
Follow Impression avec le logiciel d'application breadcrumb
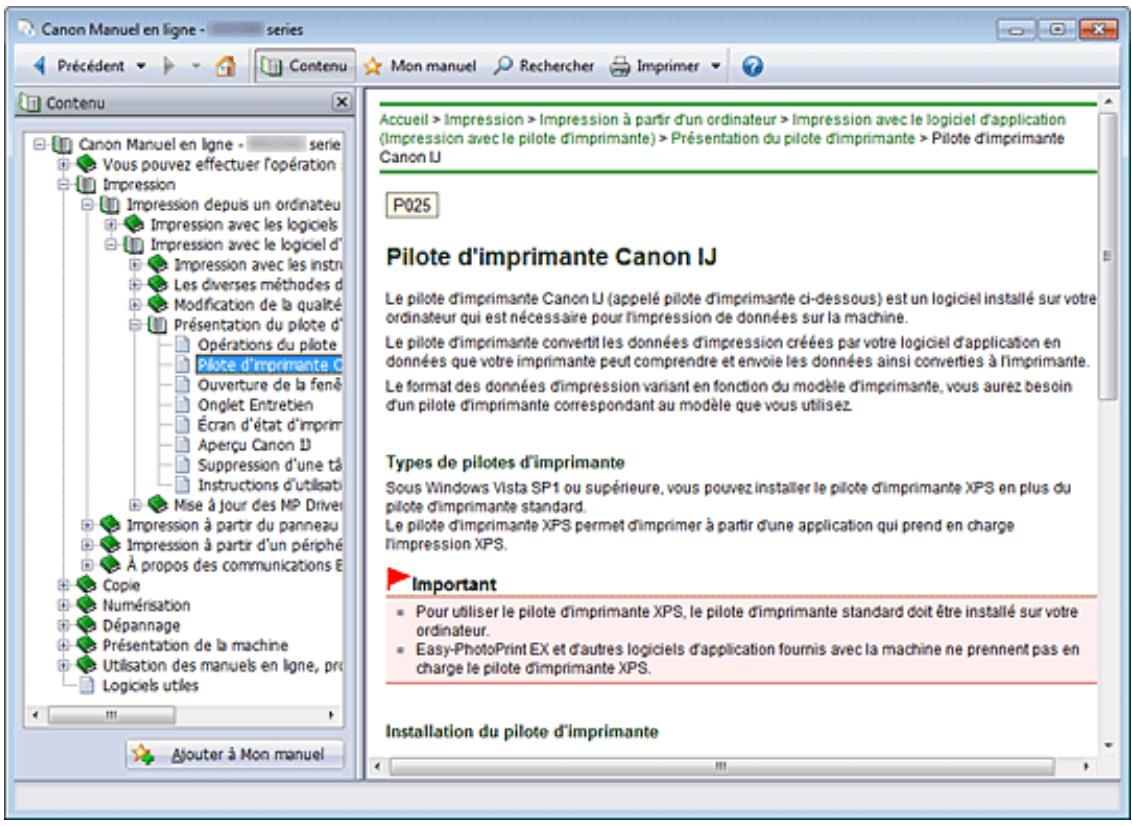[x=928, y=120]
